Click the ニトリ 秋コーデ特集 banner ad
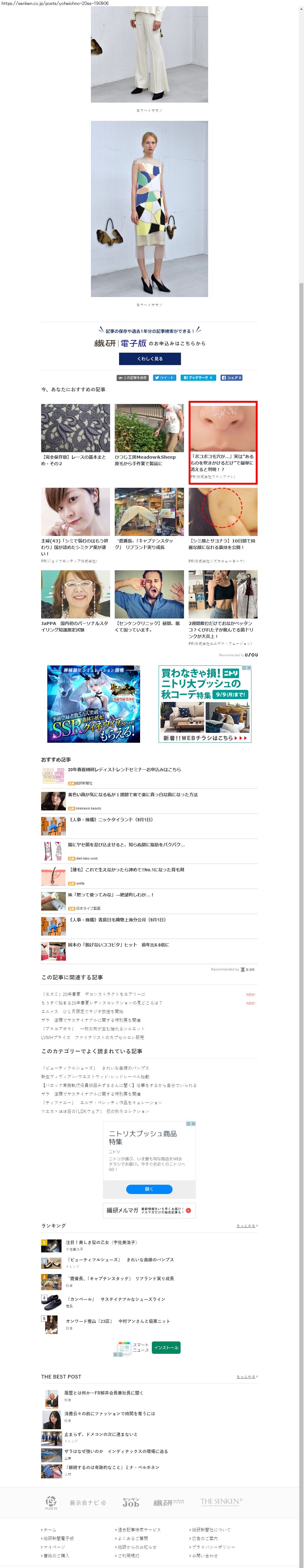The width and height of the screenshot is (304, 1568). tap(205, 704)
